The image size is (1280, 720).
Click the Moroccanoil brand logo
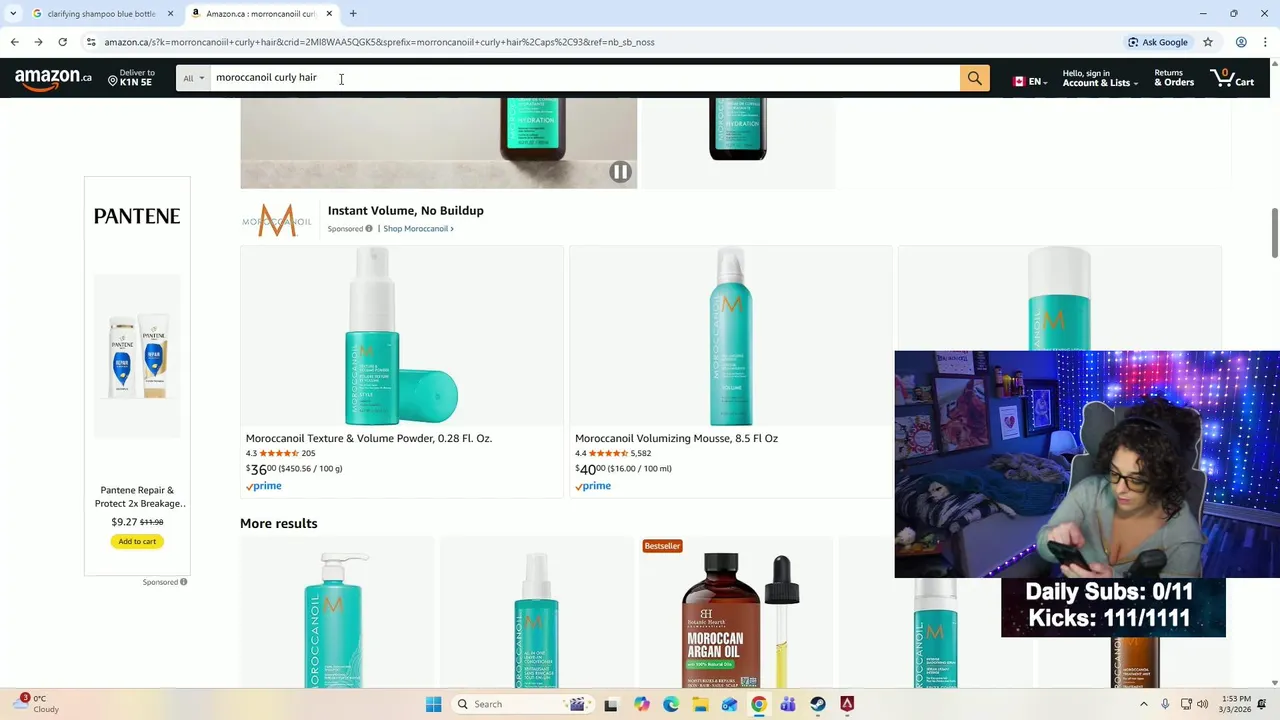click(x=277, y=220)
